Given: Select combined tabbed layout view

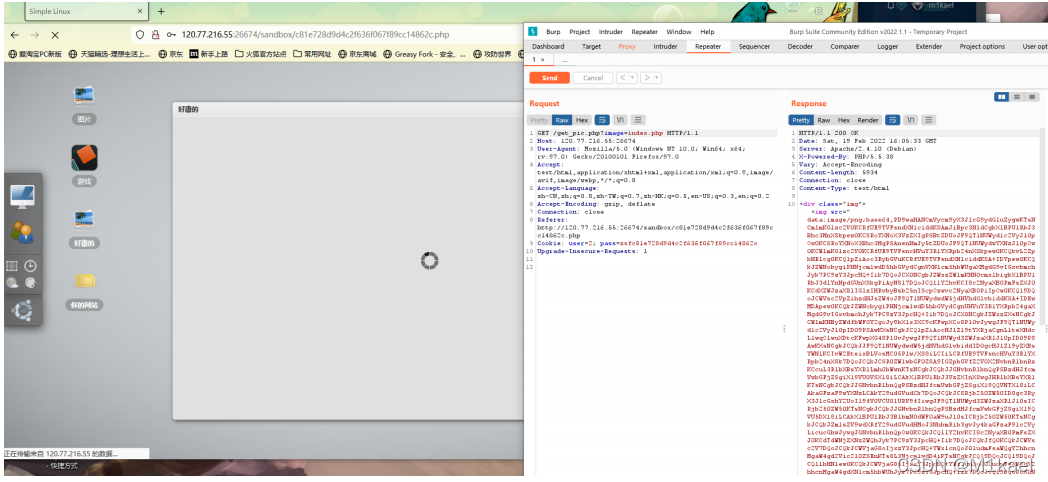Looking at the screenshot, I should (1032, 97).
